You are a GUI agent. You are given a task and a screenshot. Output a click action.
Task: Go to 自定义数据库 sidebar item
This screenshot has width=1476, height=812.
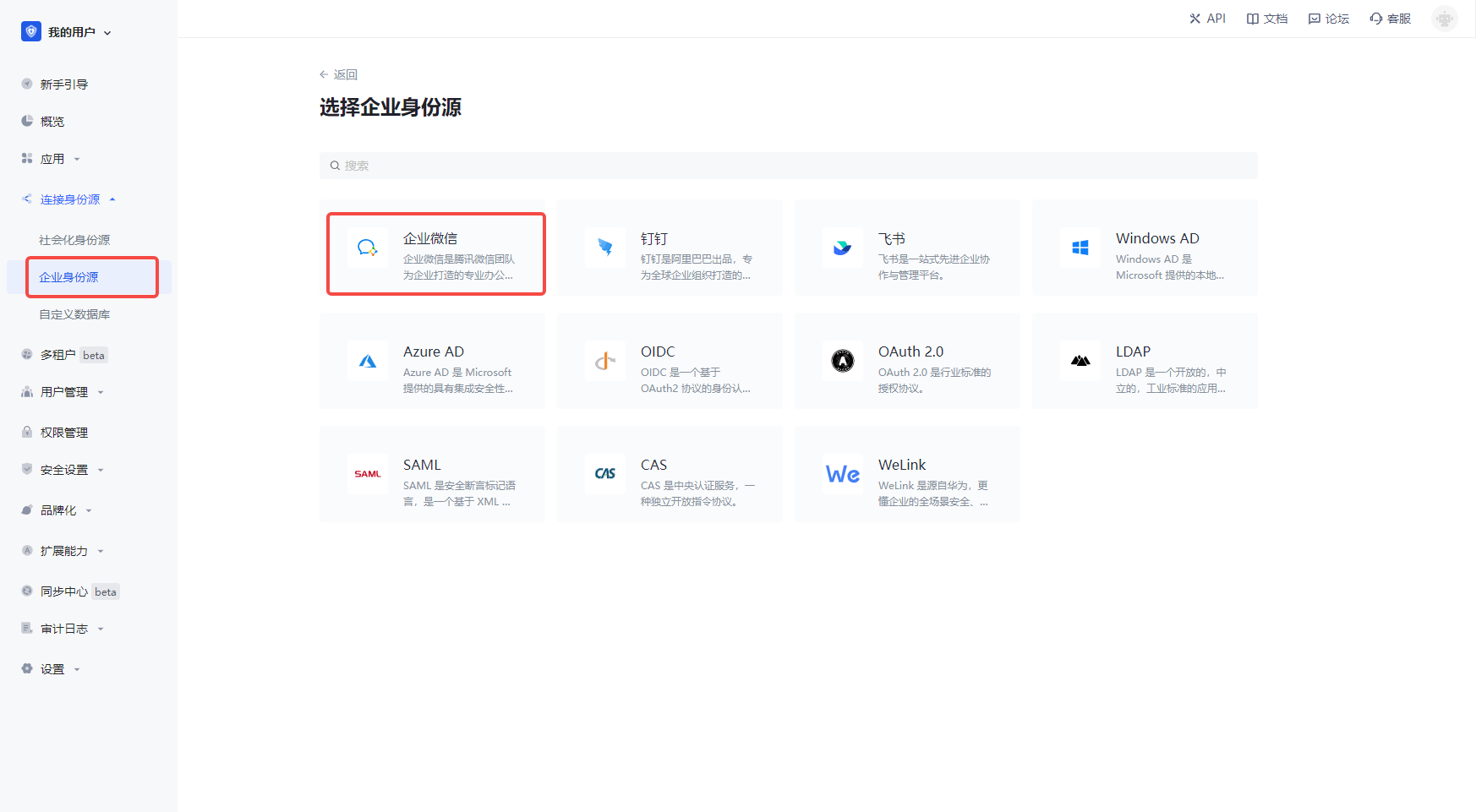click(x=74, y=314)
